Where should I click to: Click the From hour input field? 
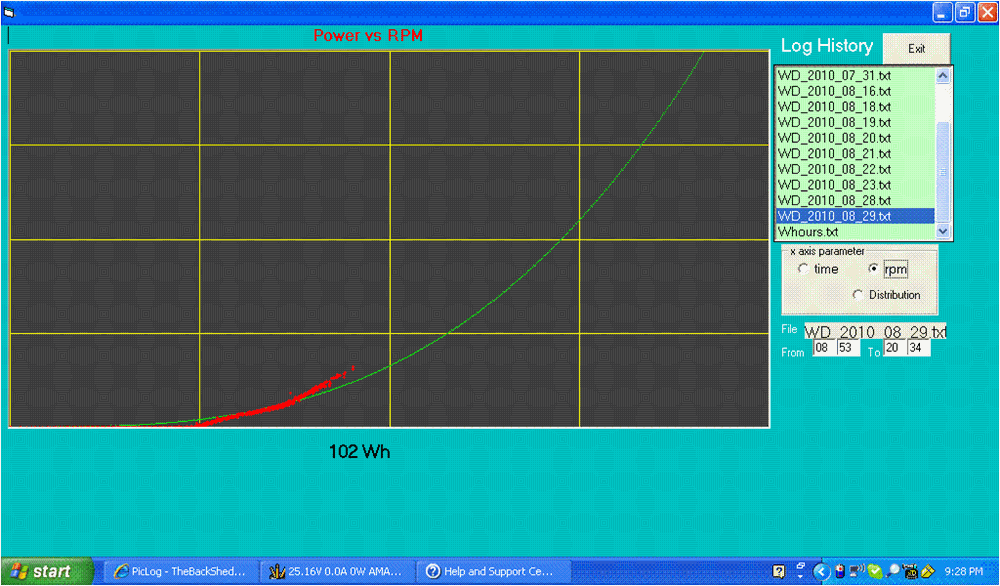click(x=822, y=349)
